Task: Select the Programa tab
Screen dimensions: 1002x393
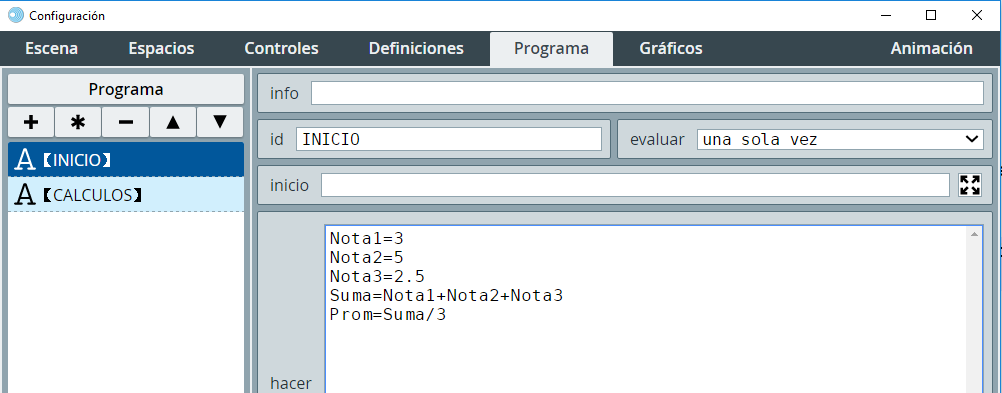Action: point(551,49)
